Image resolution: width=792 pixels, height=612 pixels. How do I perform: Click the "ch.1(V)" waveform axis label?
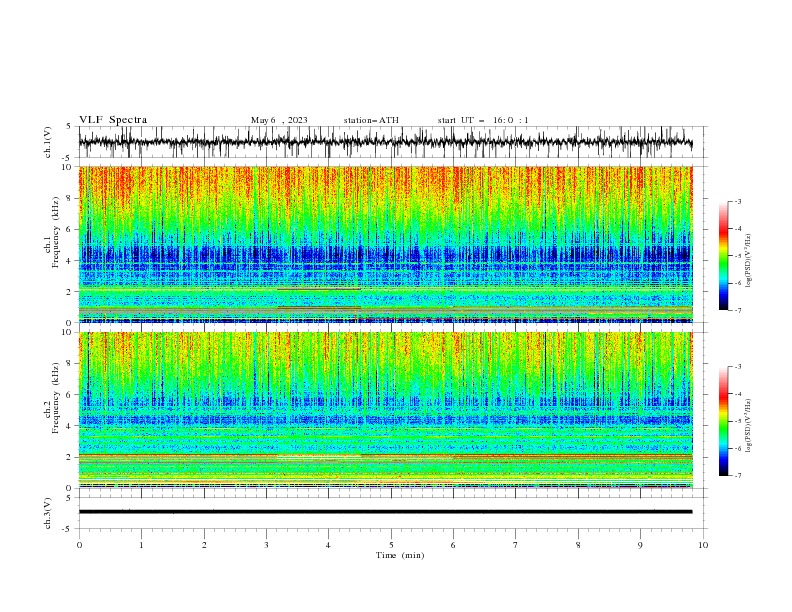48,142
